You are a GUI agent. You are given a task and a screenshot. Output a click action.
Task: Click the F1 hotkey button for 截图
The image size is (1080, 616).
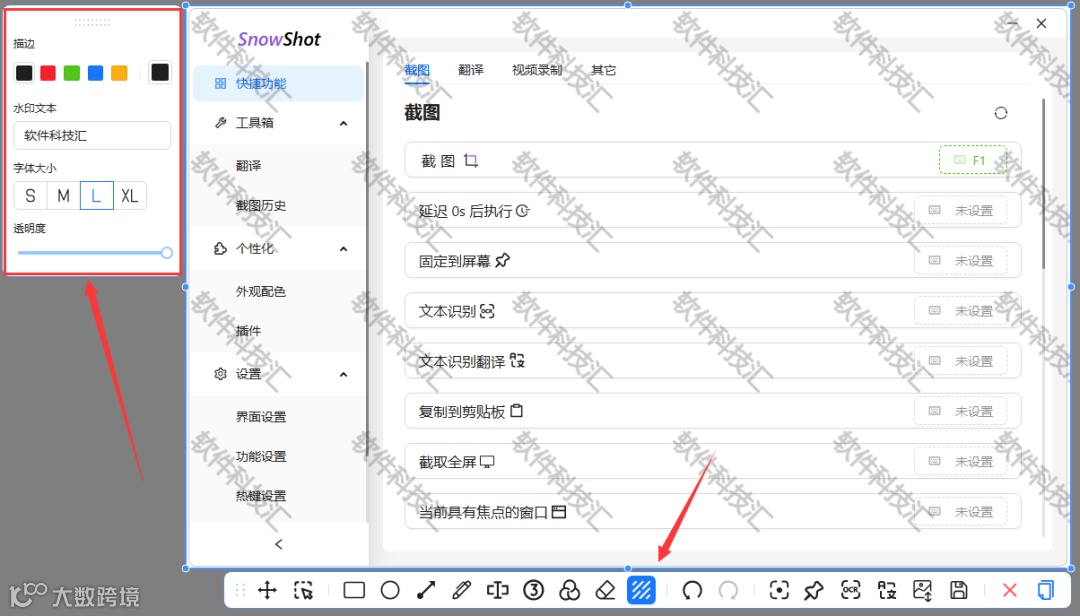click(973, 160)
